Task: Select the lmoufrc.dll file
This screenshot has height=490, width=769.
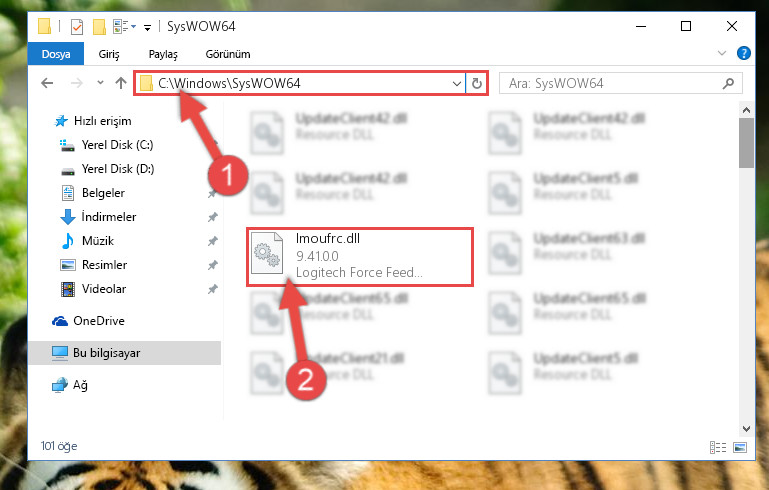Action: (x=360, y=257)
